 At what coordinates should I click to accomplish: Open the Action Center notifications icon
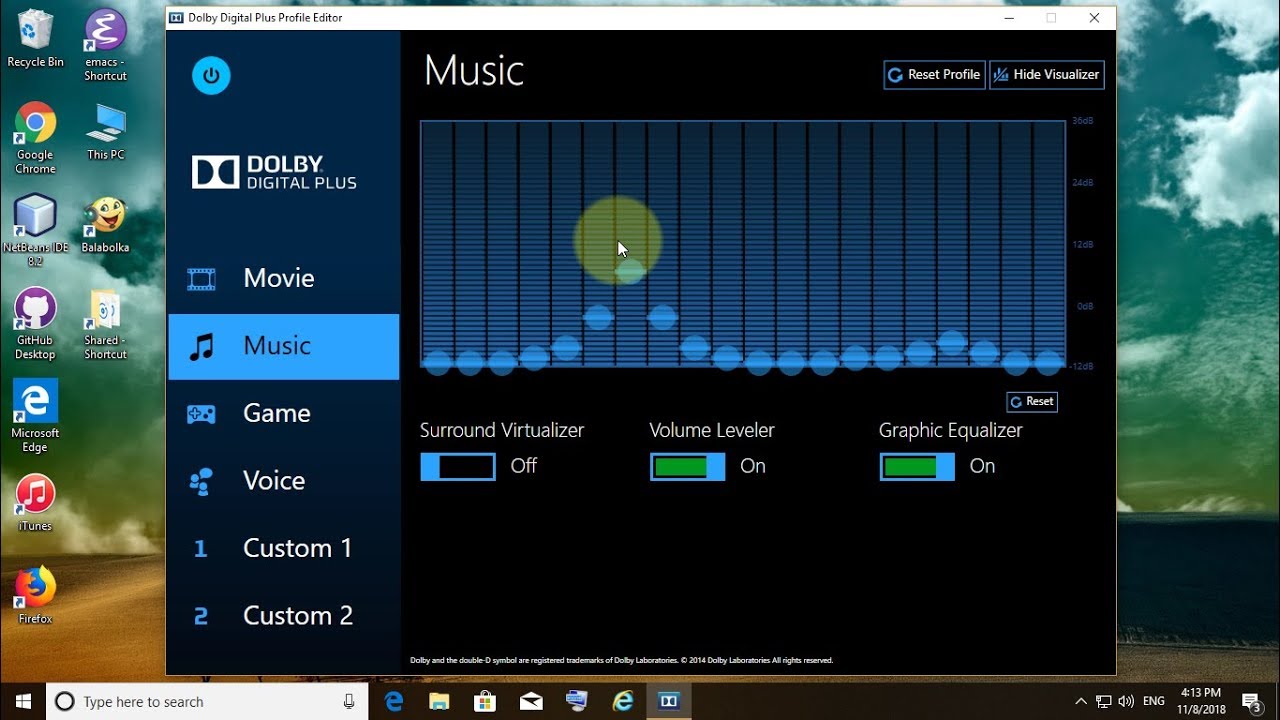(x=1251, y=702)
